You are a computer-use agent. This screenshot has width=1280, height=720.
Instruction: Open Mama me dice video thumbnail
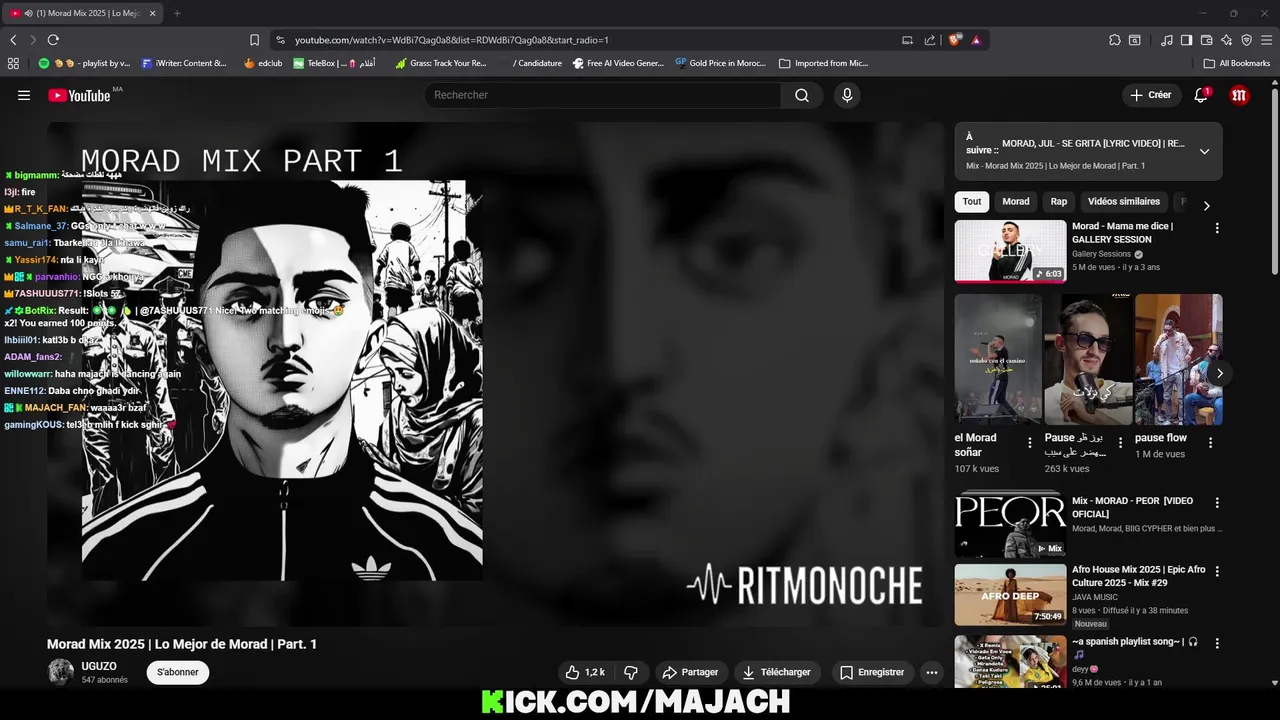(x=1010, y=252)
